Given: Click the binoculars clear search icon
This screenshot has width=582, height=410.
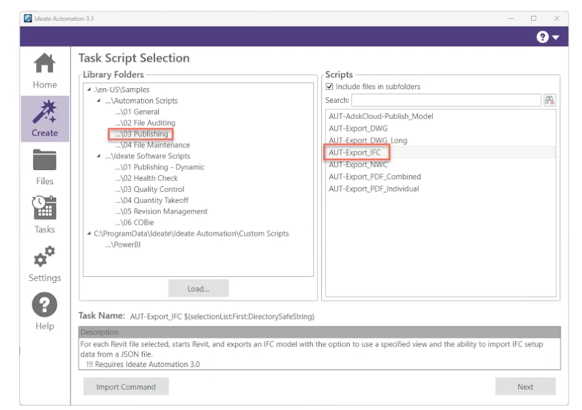Looking at the screenshot, I should tap(549, 100).
